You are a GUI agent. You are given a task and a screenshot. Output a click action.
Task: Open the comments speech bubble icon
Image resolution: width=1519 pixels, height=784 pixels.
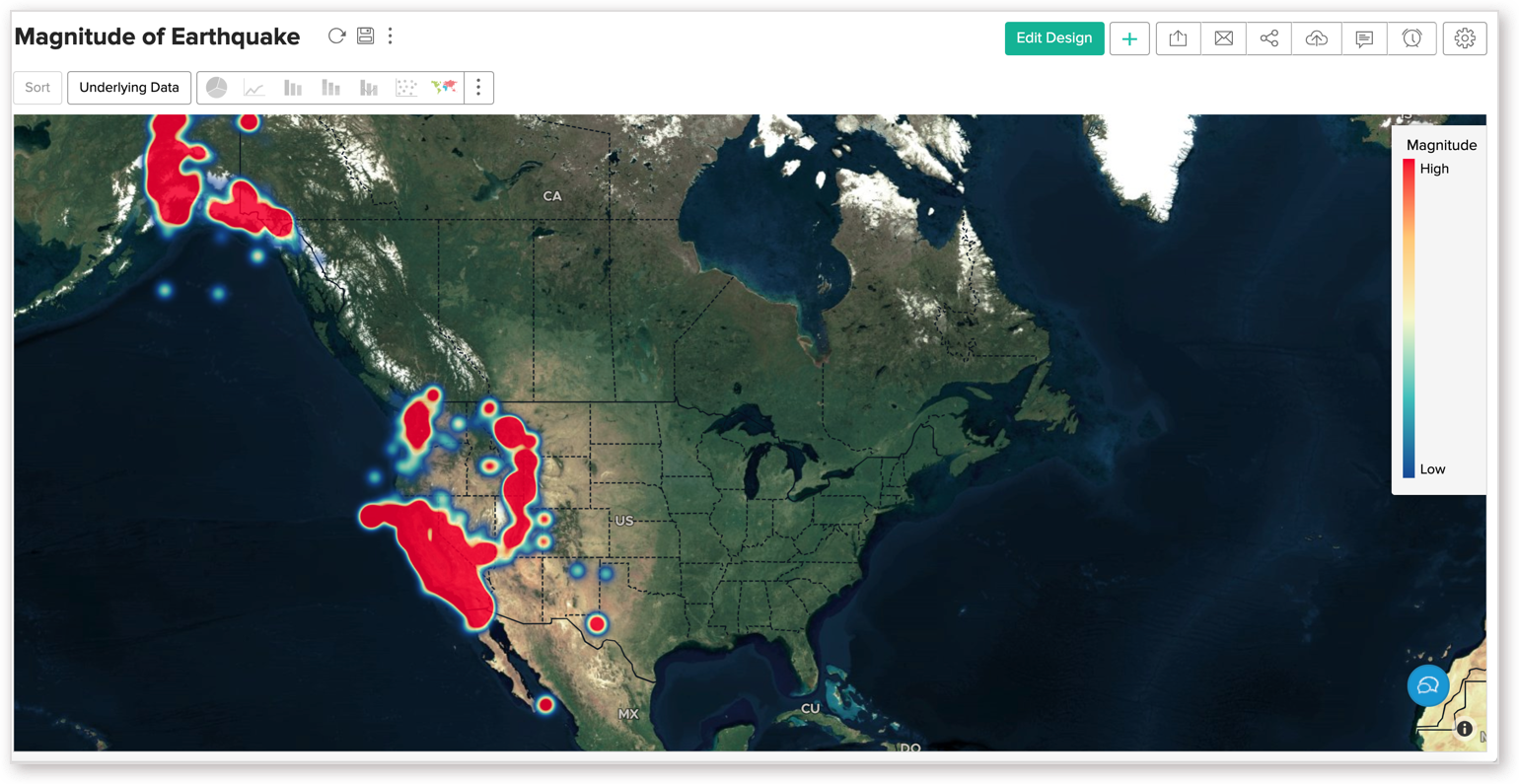pos(1364,38)
